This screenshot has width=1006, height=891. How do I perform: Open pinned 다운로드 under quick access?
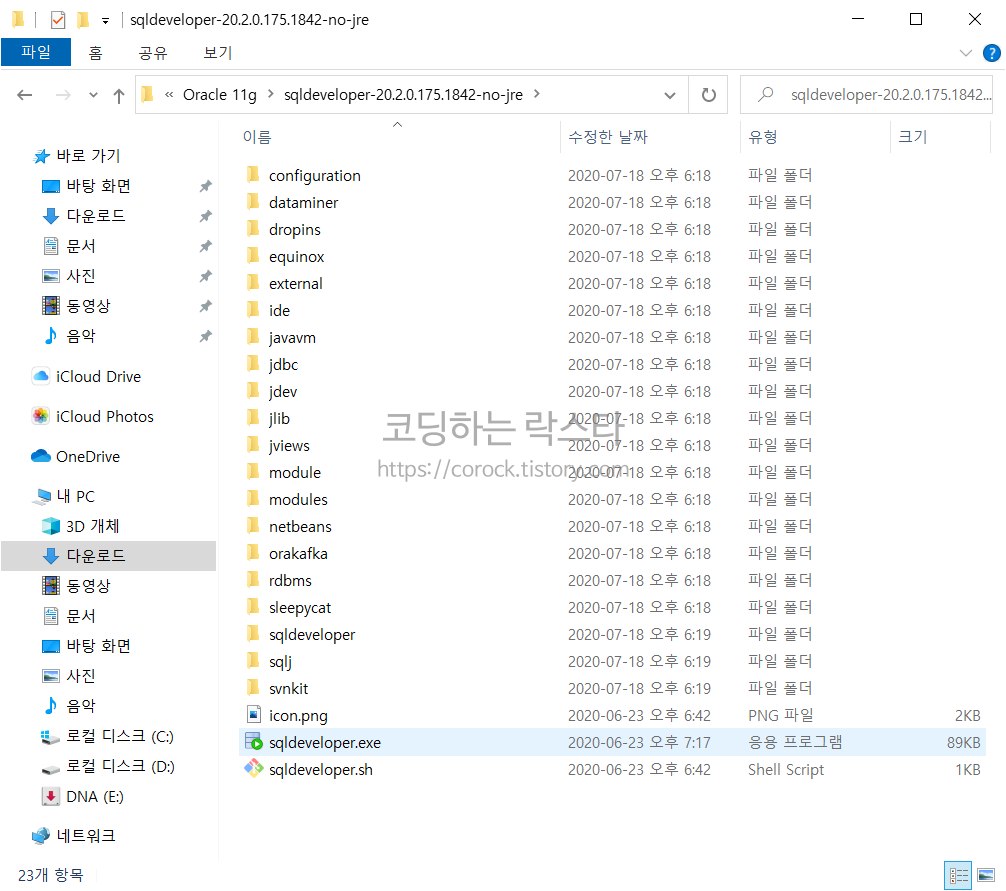click(96, 216)
